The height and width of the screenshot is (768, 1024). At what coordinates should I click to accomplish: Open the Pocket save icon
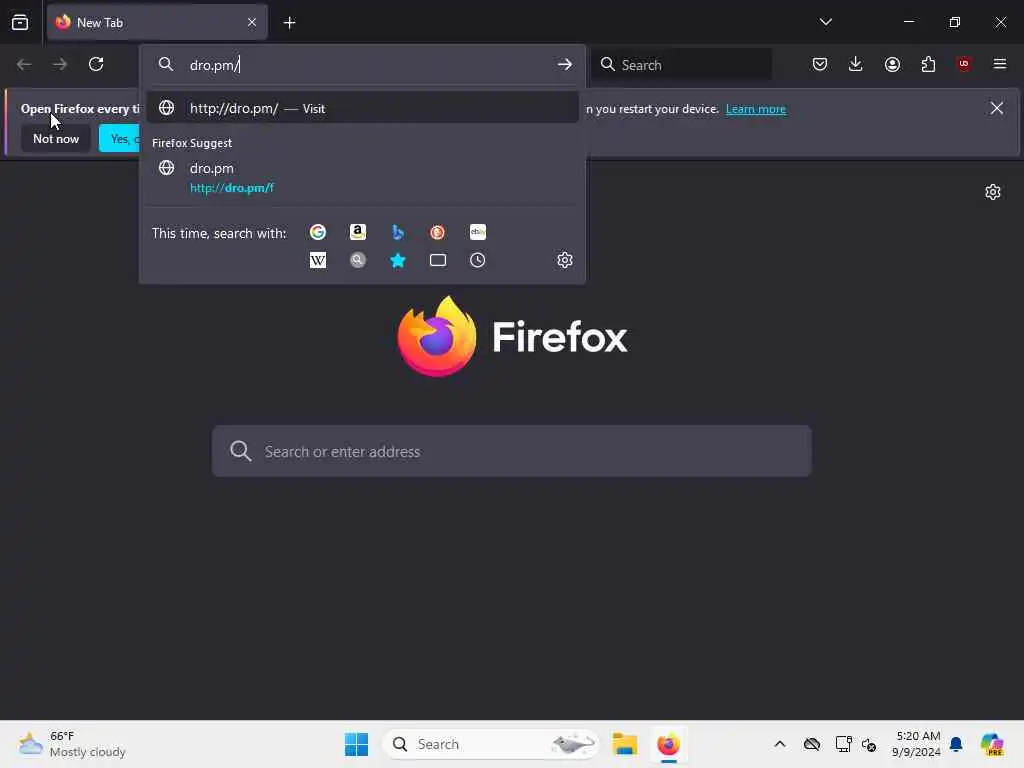[820, 64]
